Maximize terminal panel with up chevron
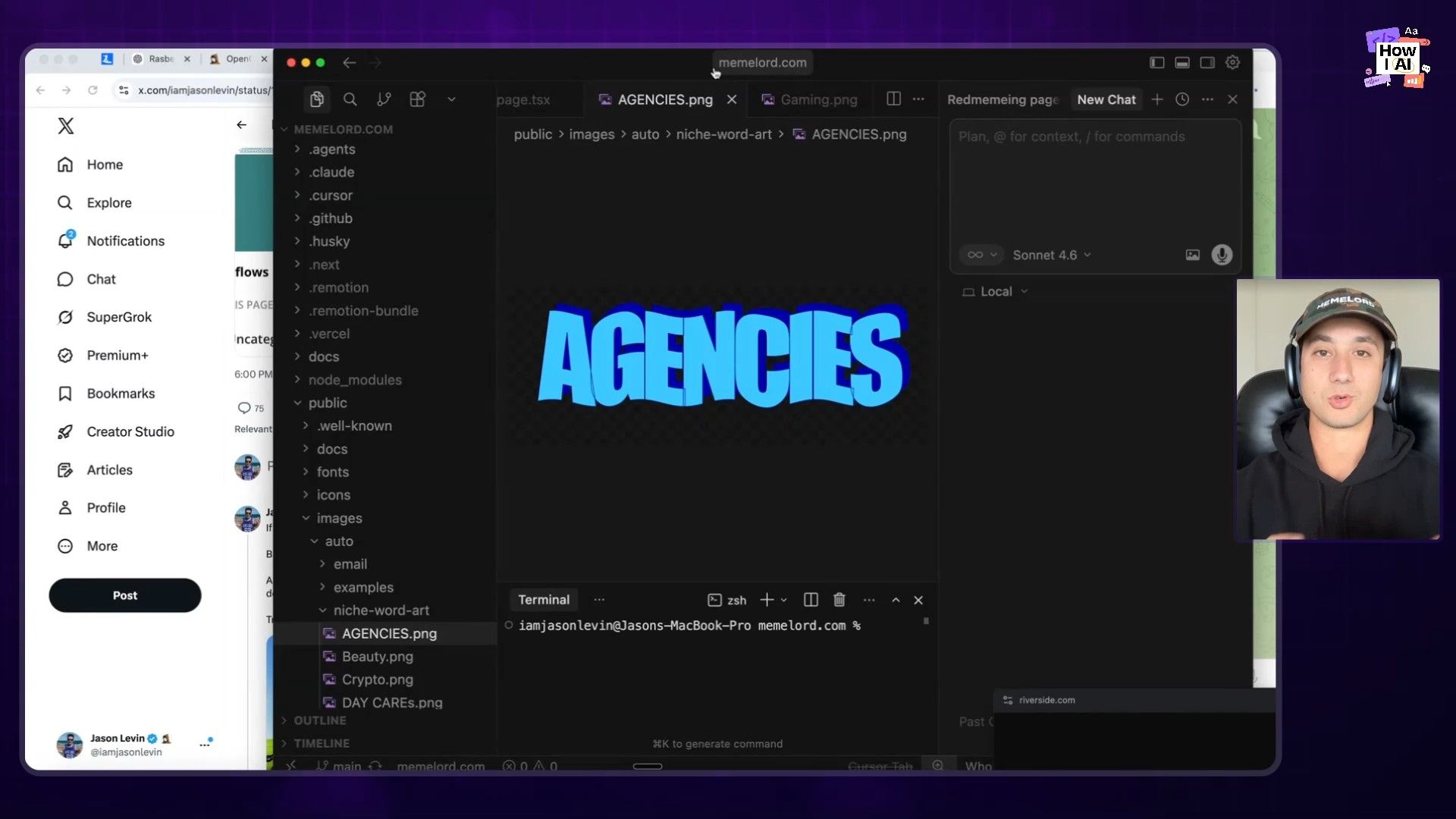This screenshot has width=1456, height=819. 896,600
